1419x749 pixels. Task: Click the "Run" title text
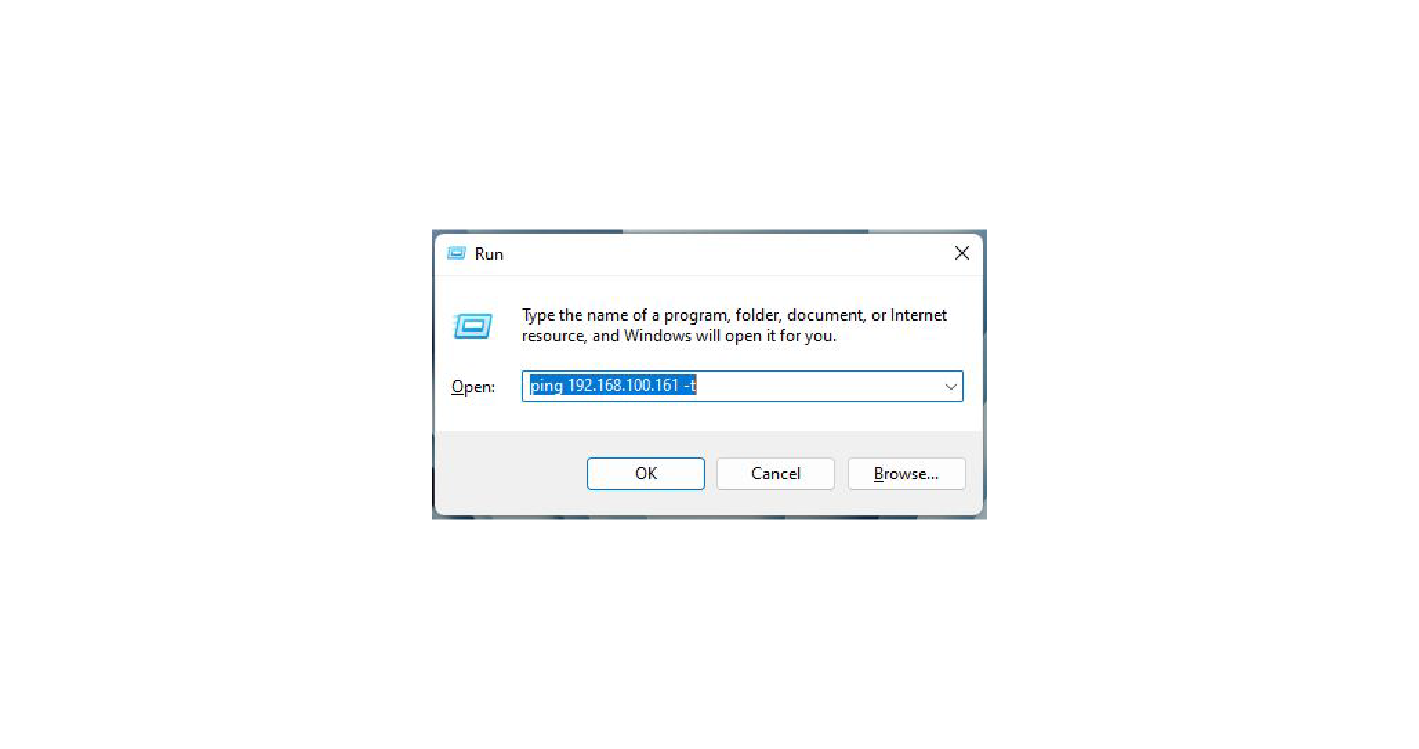[x=489, y=254]
